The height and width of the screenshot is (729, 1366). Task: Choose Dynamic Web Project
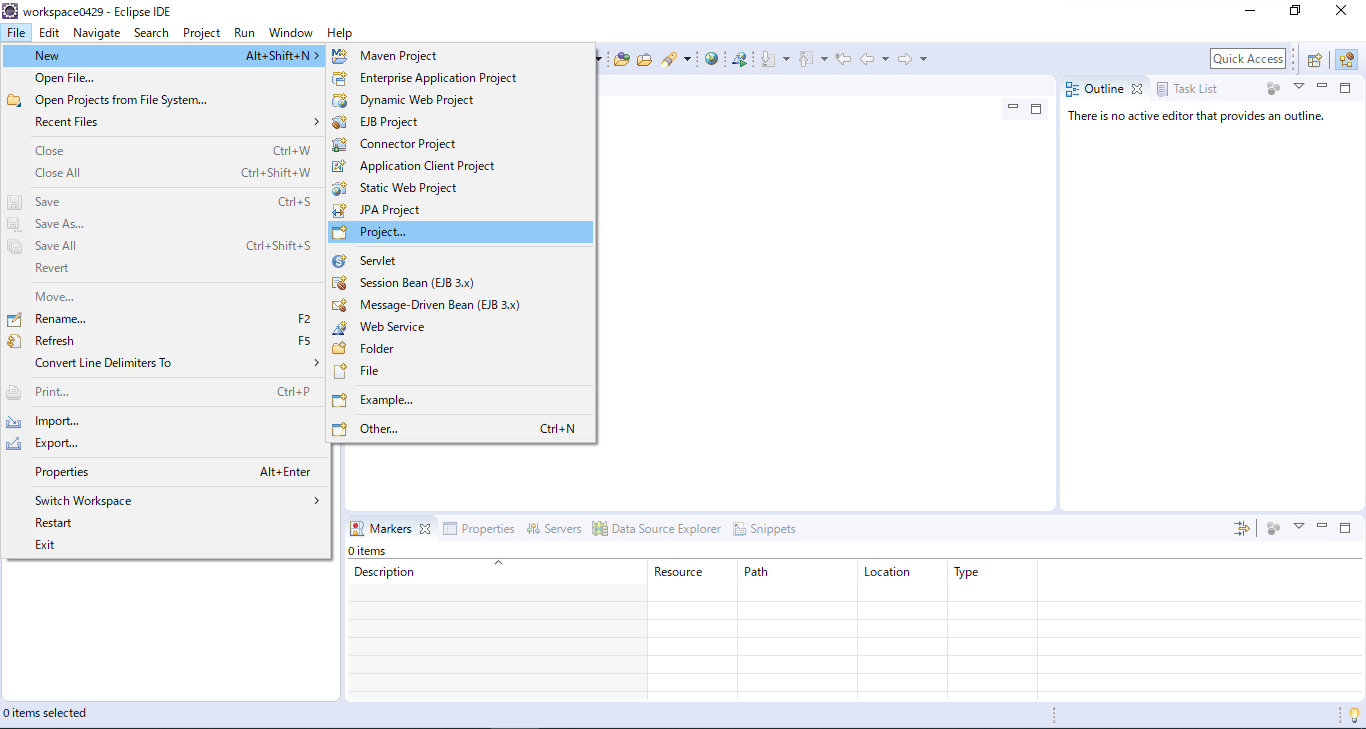(x=461, y=100)
